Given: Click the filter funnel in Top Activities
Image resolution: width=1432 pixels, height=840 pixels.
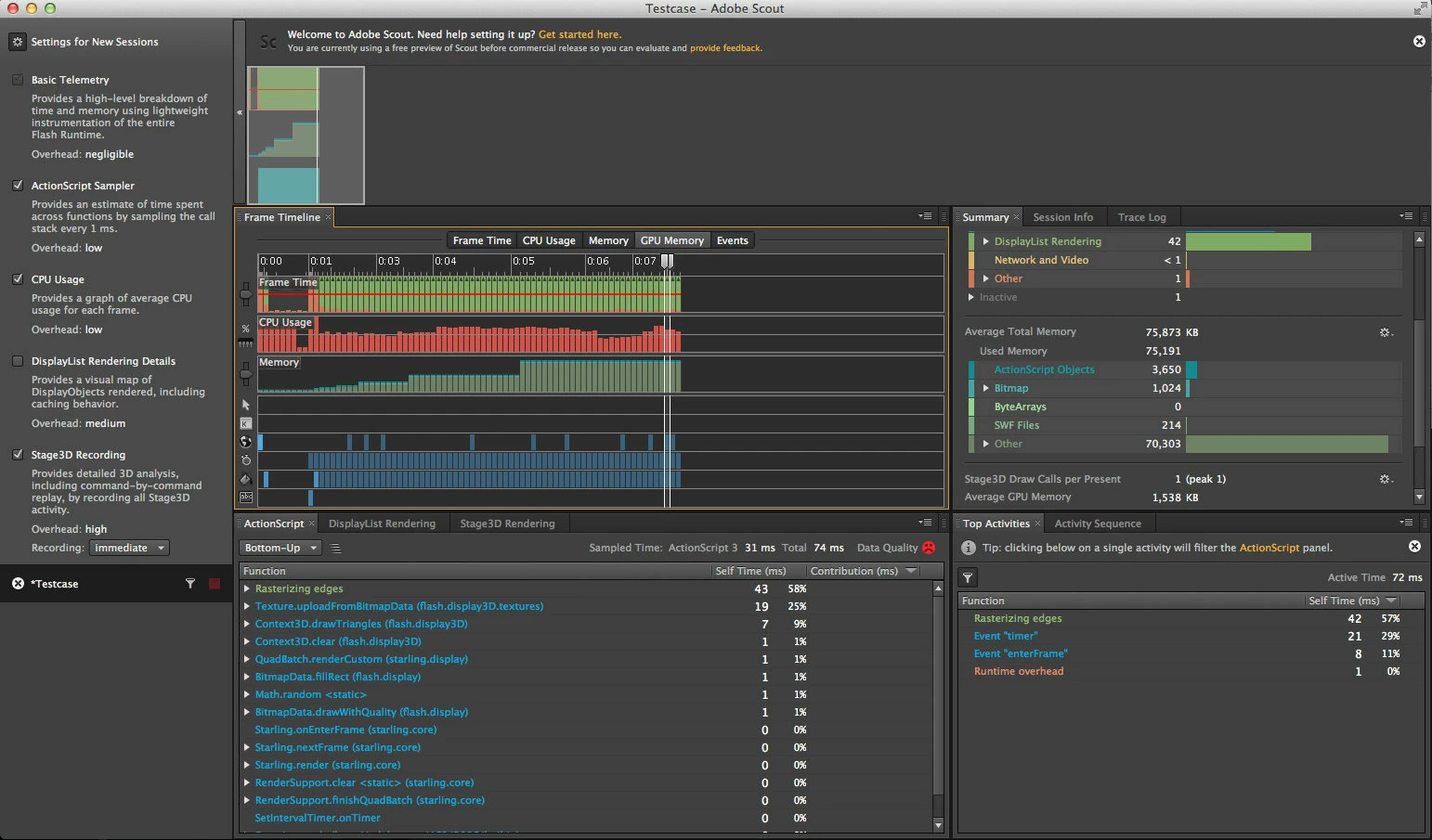Looking at the screenshot, I should (968, 577).
